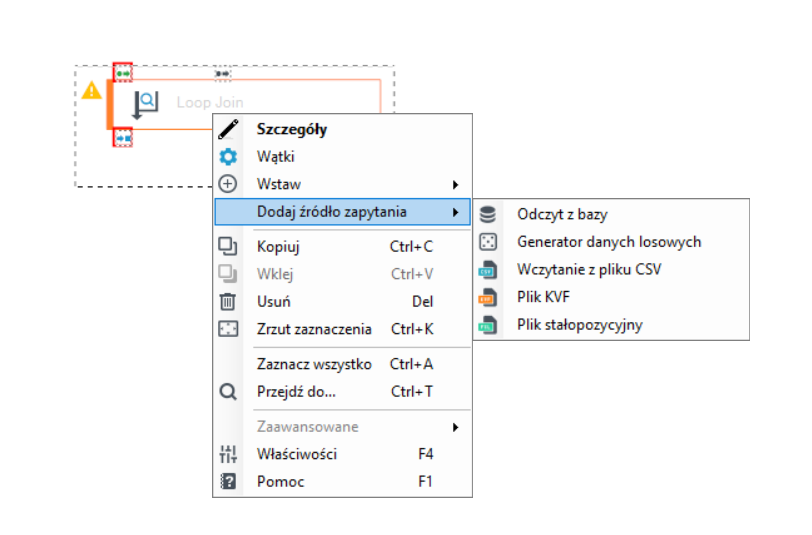Choose Zrzut zaznaczenia entry
The image size is (812, 535).
pos(342,329)
